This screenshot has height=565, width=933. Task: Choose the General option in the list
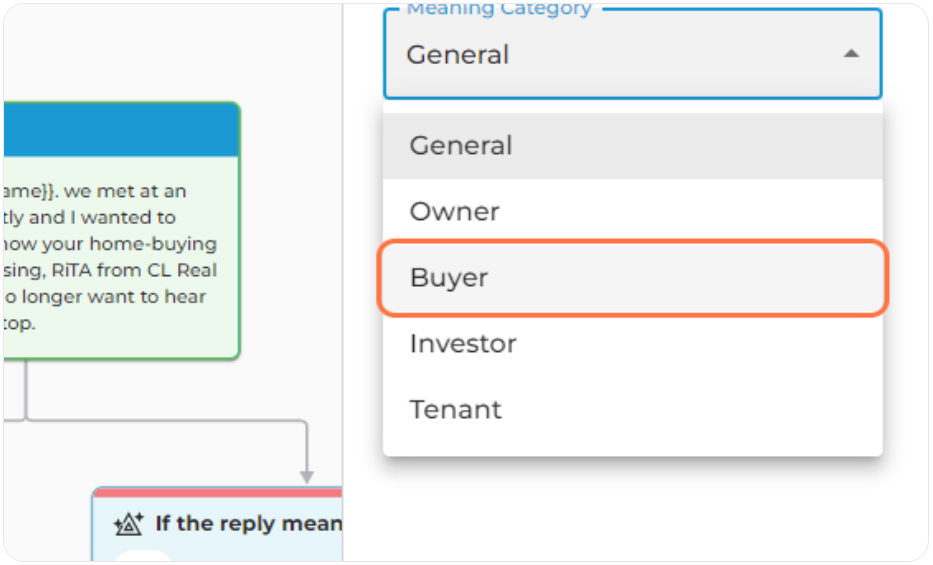click(x=633, y=146)
